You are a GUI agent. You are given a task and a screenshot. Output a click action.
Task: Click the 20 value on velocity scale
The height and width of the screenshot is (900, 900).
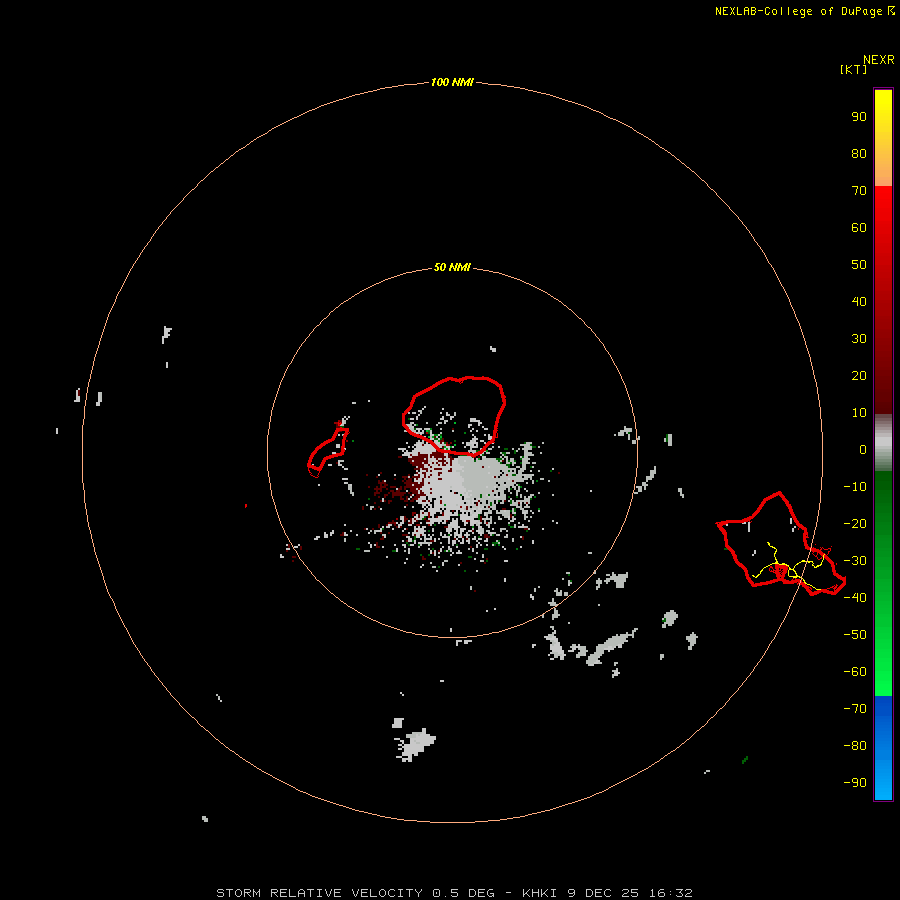click(x=859, y=376)
